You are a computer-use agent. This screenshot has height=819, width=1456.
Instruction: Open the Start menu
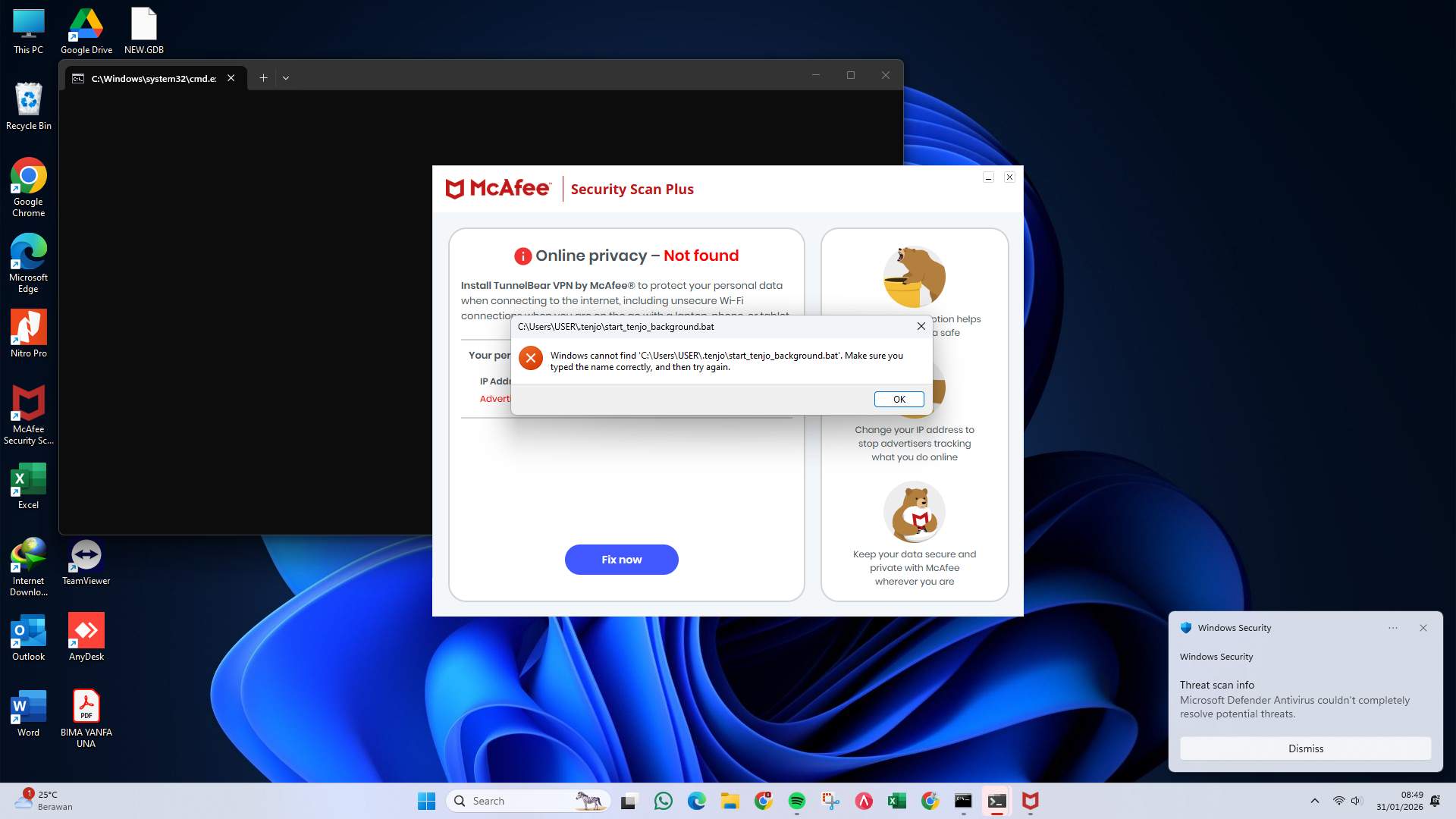[x=427, y=801]
